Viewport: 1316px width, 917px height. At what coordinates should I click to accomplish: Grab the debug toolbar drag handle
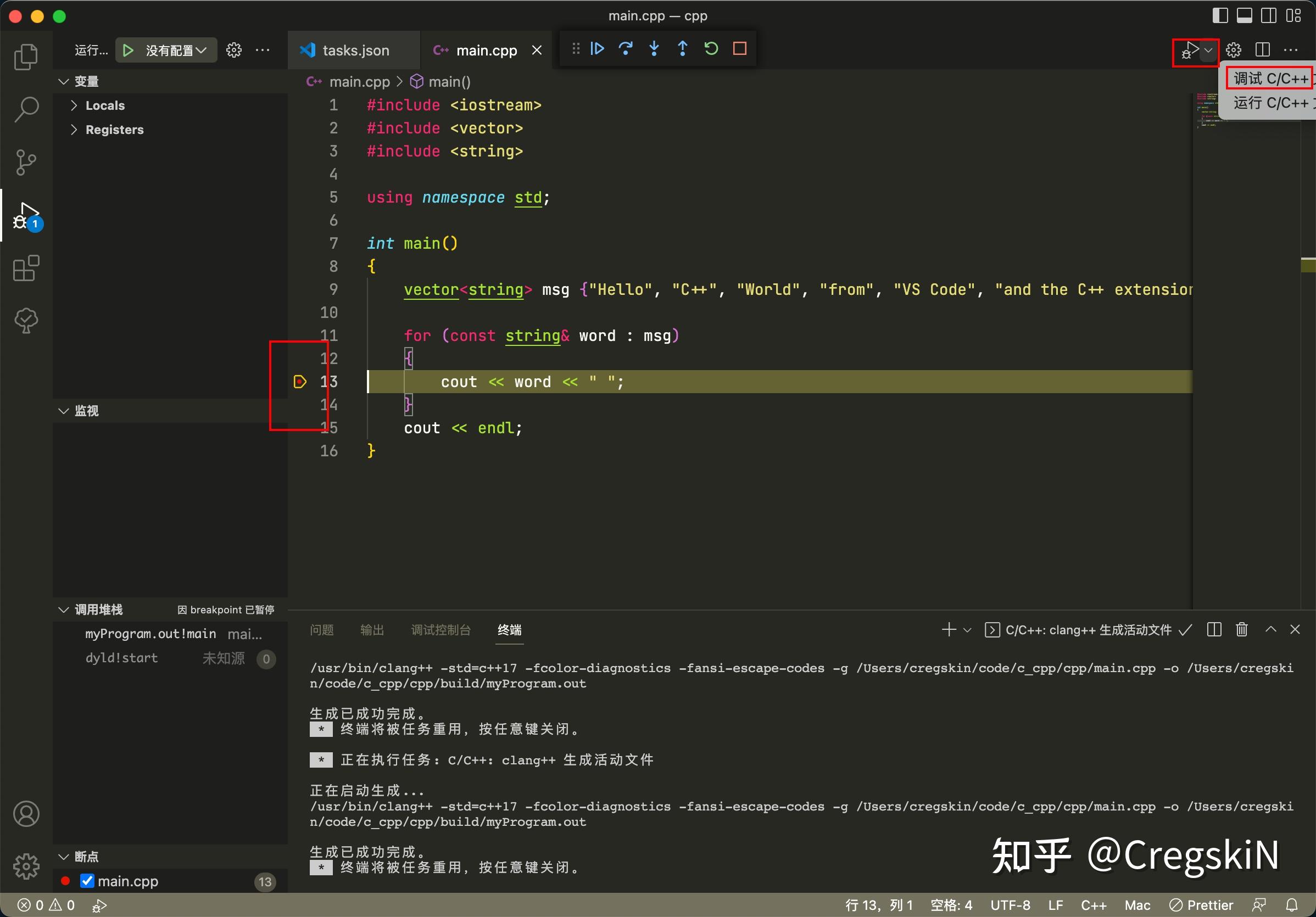pos(576,49)
